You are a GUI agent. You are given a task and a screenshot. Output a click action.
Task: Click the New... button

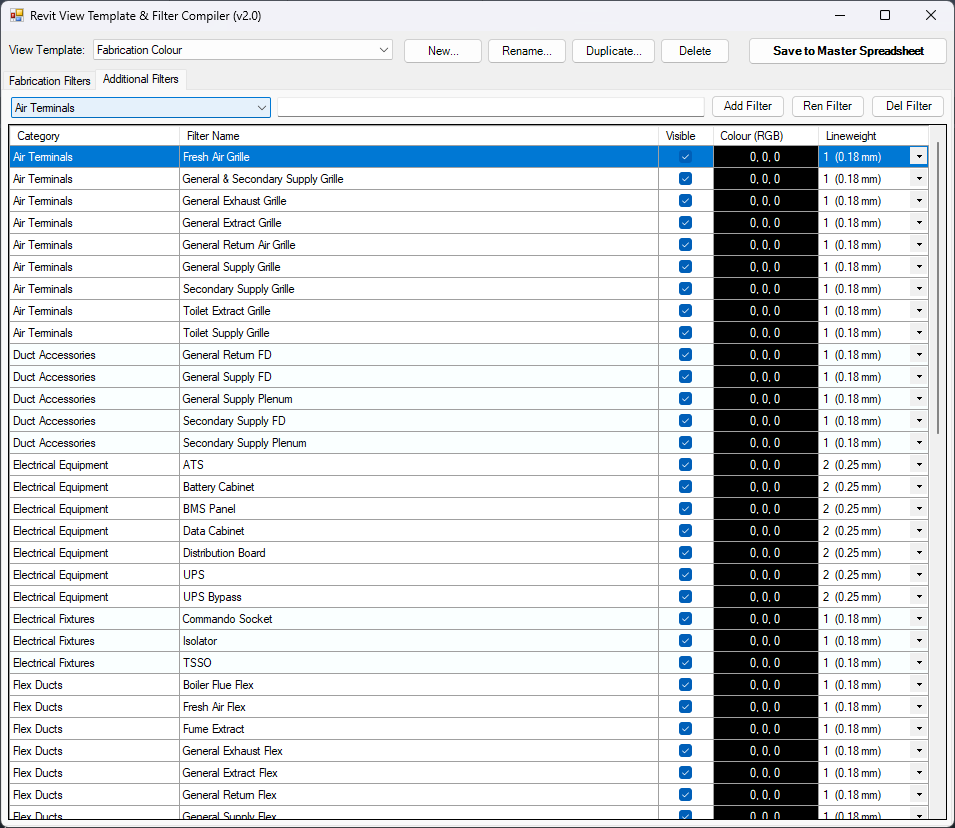pyautogui.click(x=443, y=51)
